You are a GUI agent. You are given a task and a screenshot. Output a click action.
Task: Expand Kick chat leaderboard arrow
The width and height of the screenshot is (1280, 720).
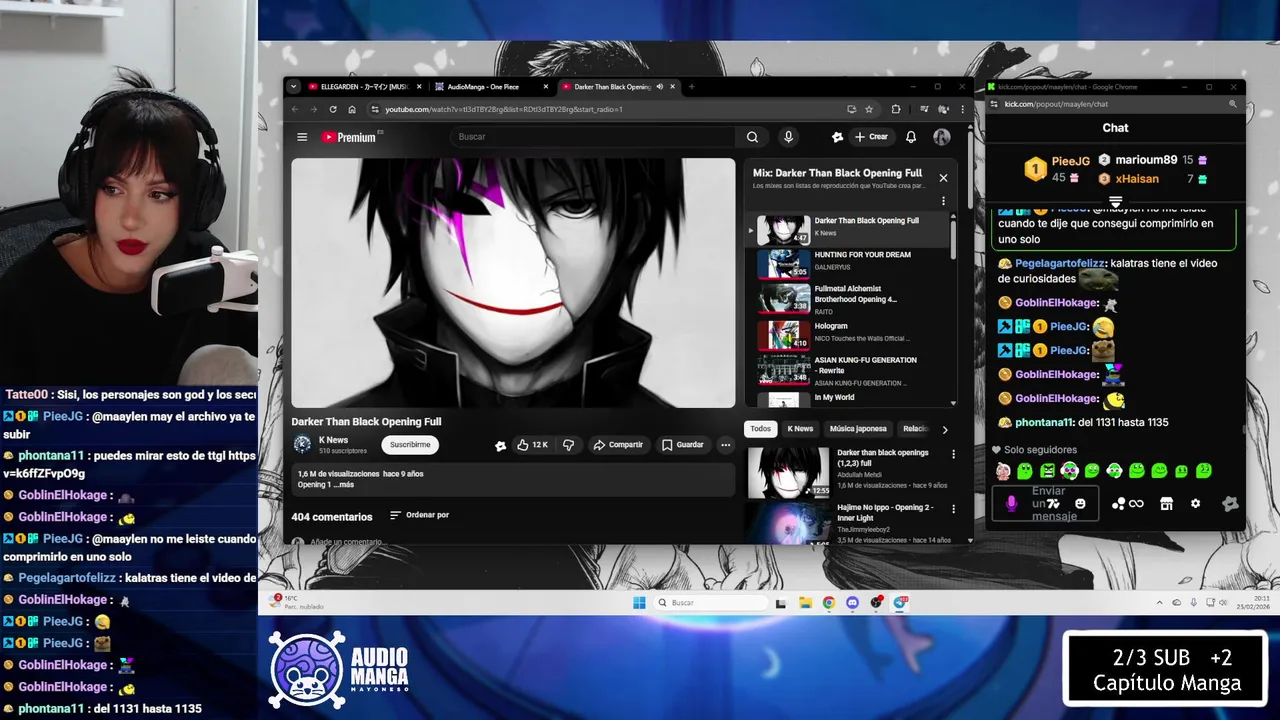pos(1115,202)
